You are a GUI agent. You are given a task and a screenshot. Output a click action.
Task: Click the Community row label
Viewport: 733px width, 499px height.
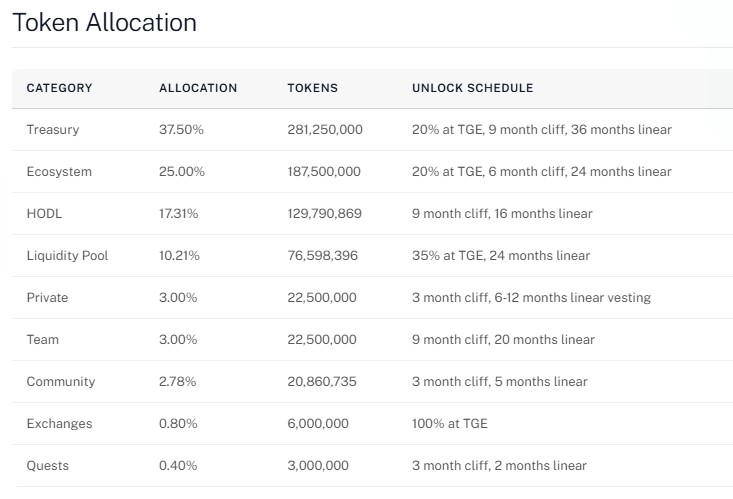coord(61,382)
